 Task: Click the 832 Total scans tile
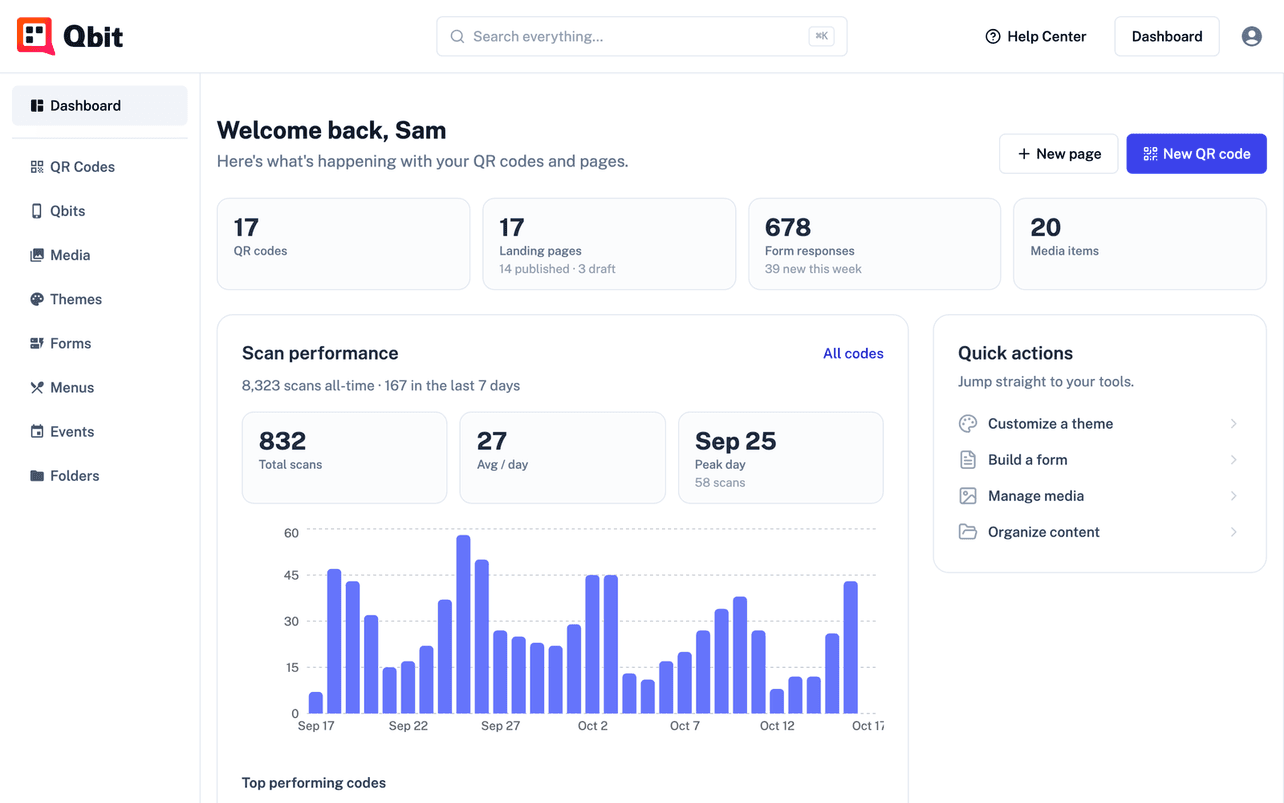point(344,458)
